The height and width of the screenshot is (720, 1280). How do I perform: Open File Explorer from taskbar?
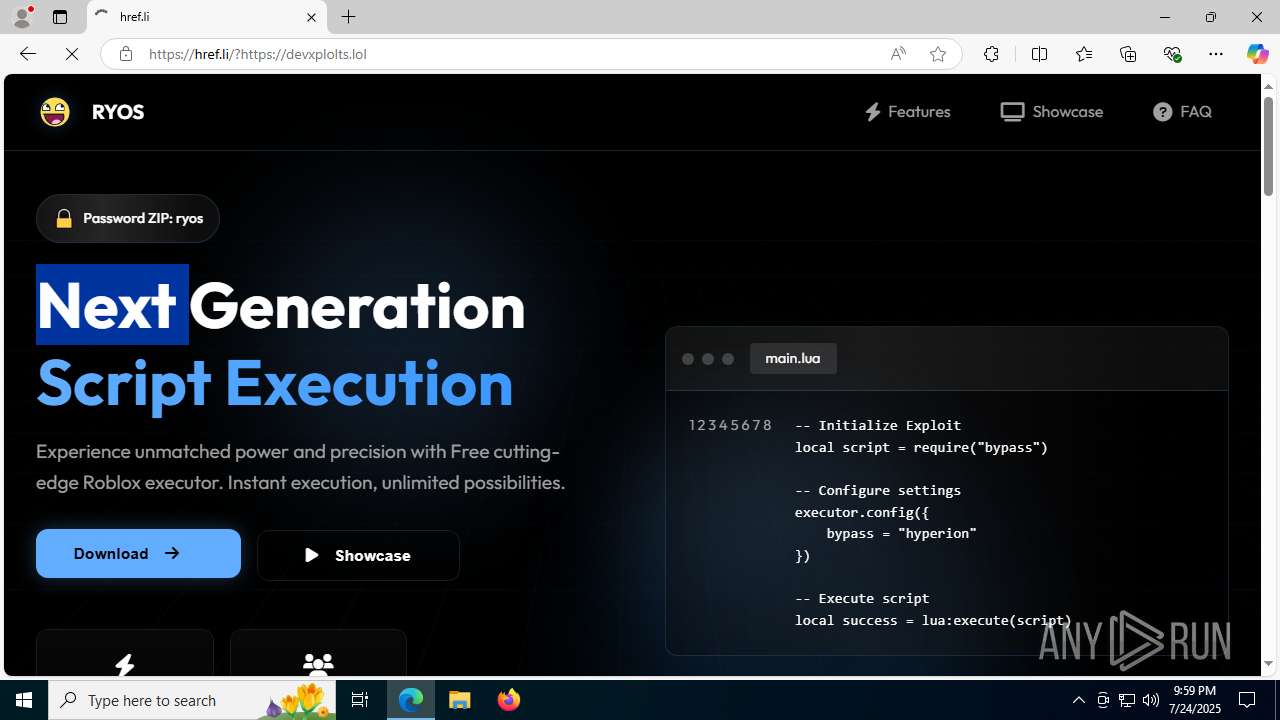tap(460, 700)
